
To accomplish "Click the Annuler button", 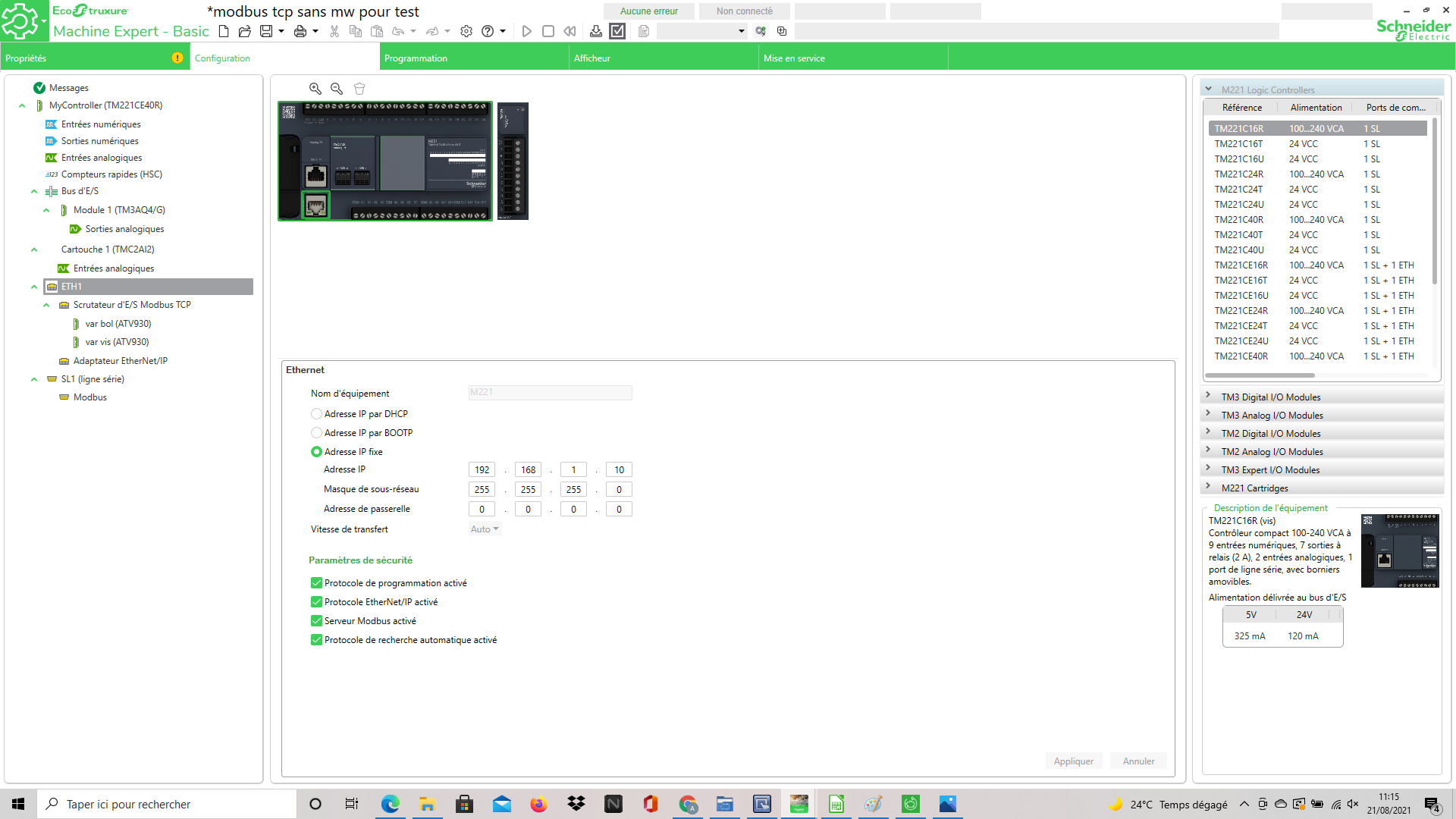I will tap(1138, 761).
